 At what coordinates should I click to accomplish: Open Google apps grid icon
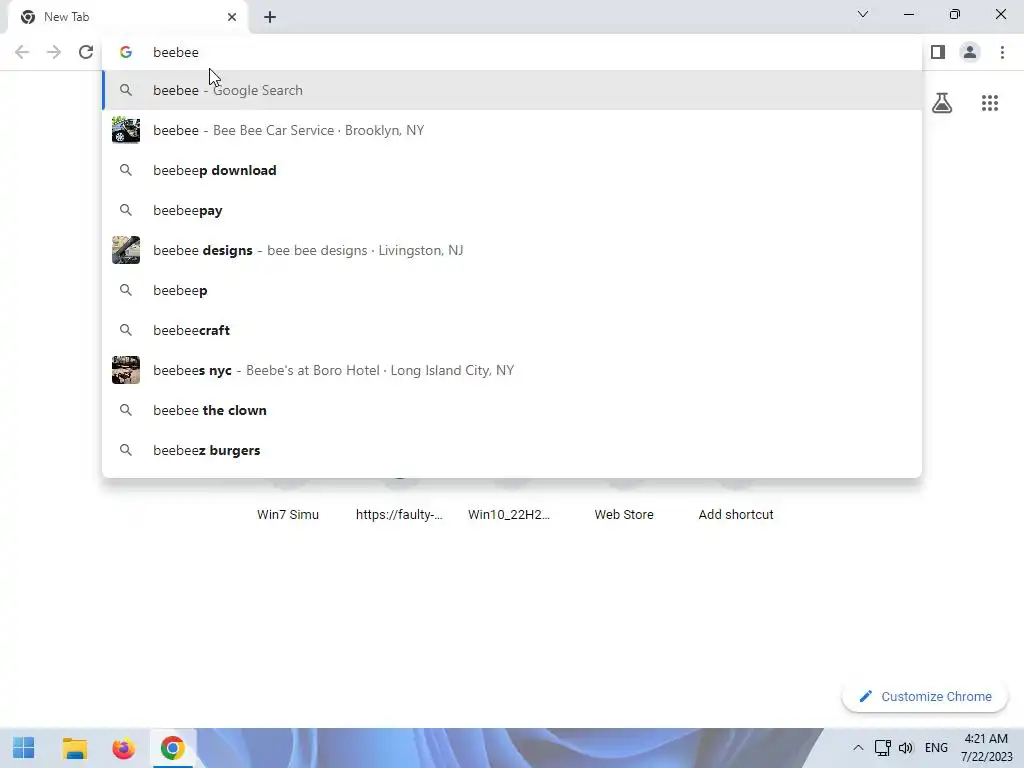[x=989, y=103]
